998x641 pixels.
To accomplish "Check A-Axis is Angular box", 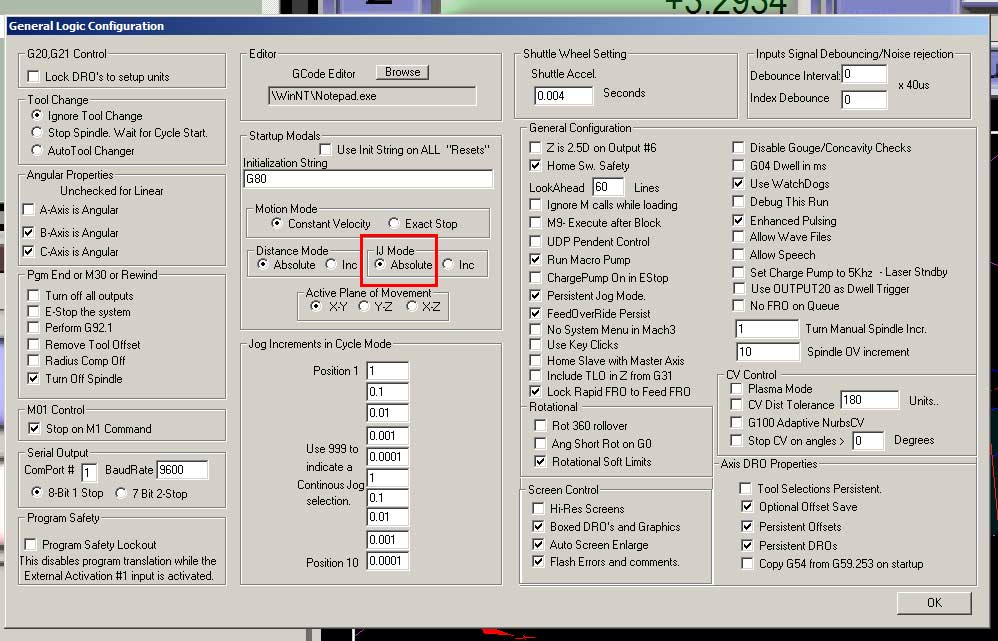I will pyautogui.click(x=29, y=210).
